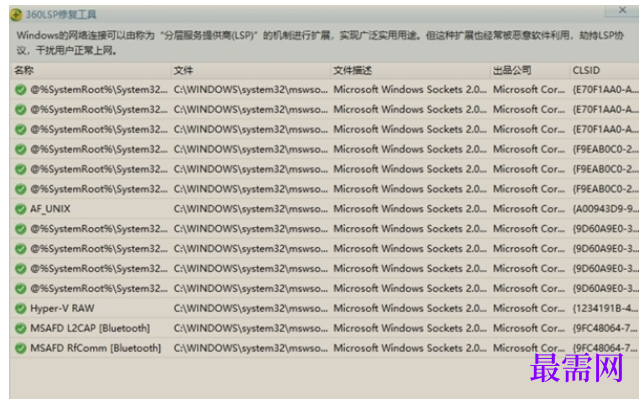
Task: Select the AF_UNIX entry name
Action: (50, 209)
